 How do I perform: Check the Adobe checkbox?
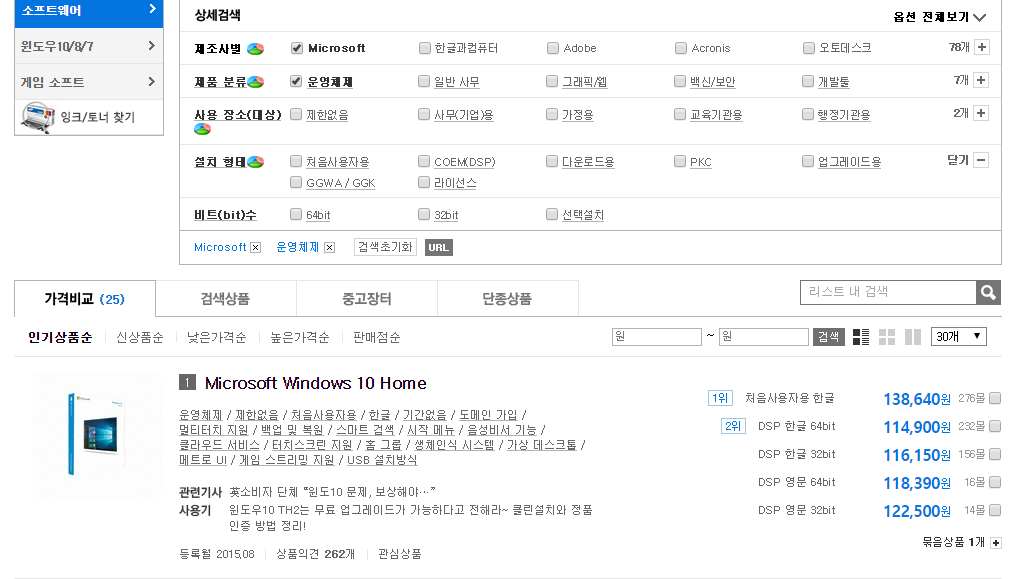click(553, 48)
